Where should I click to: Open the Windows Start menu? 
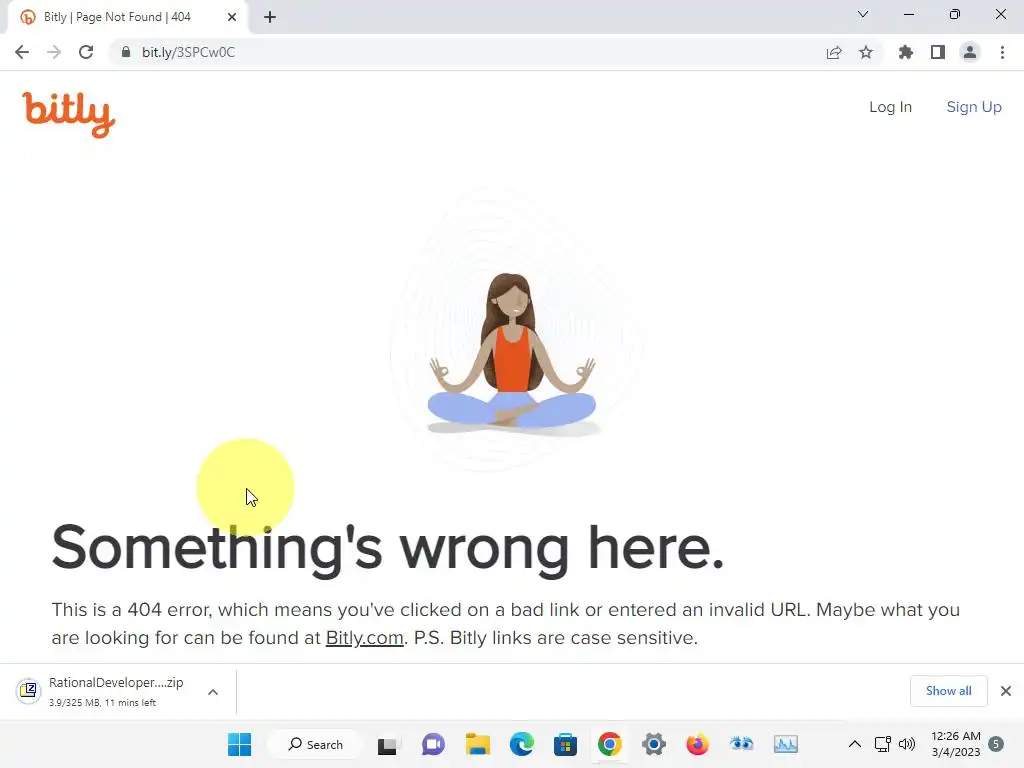coord(239,744)
